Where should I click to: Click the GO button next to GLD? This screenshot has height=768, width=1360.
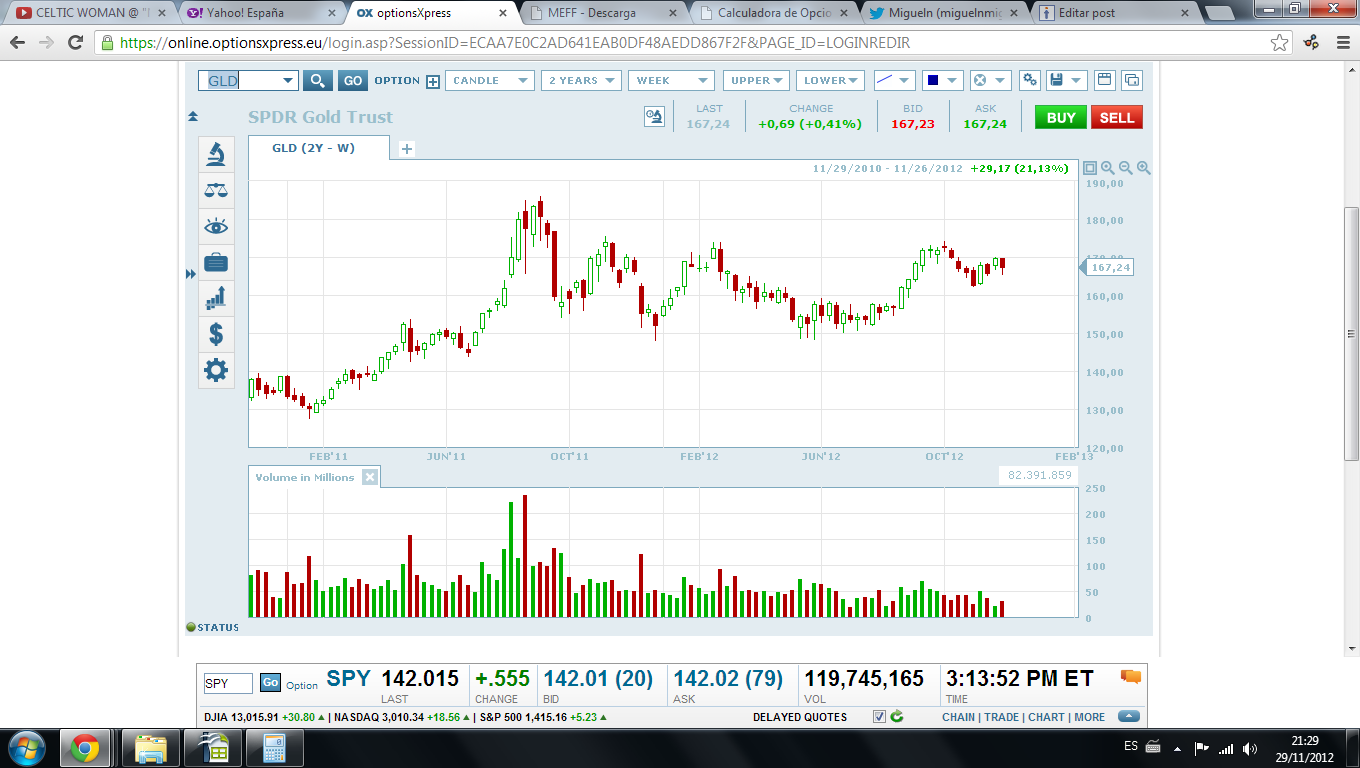pos(352,81)
